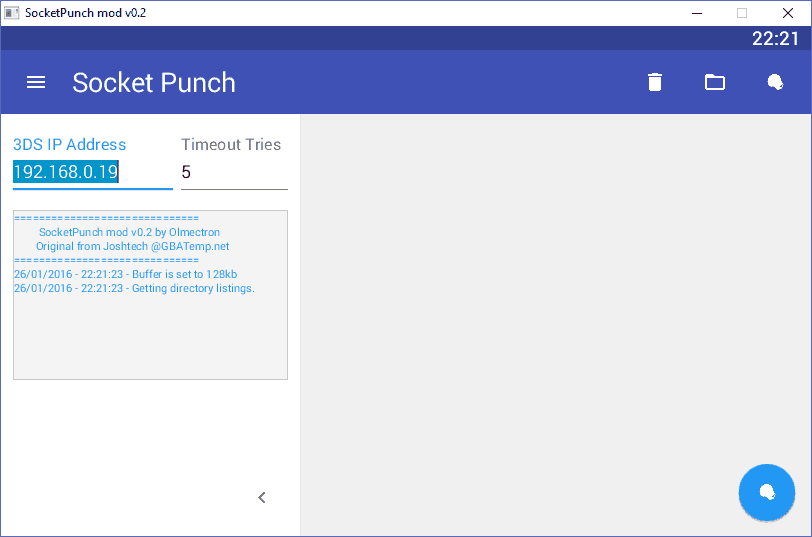The width and height of the screenshot is (812, 537).
Task: Collapse the left panel with the chevron
Action: pyautogui.click(x=262, y=498)
